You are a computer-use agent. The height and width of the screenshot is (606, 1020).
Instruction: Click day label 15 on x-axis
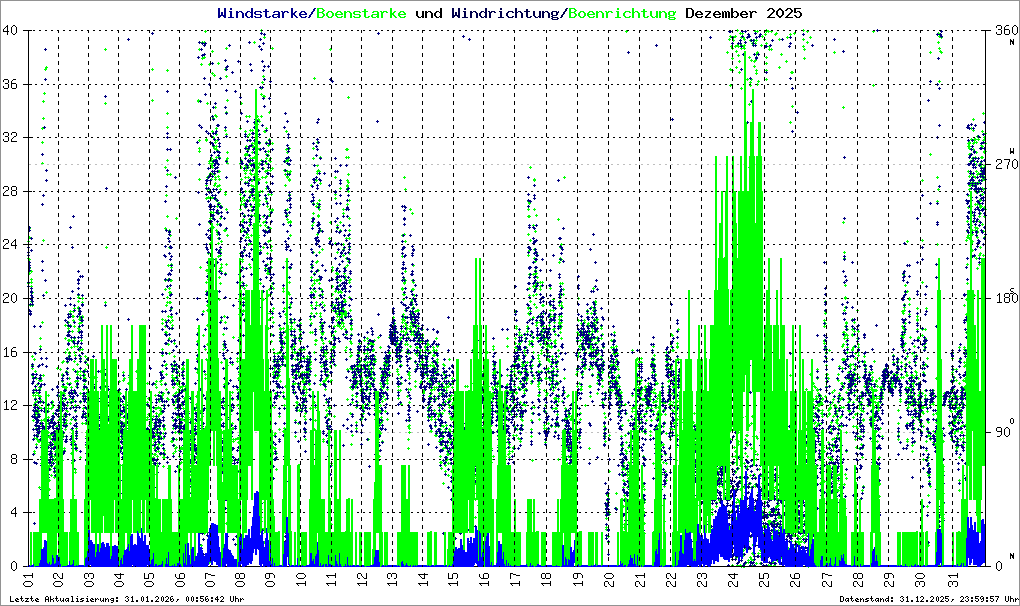pyautogui.click(x=453, y=579)
